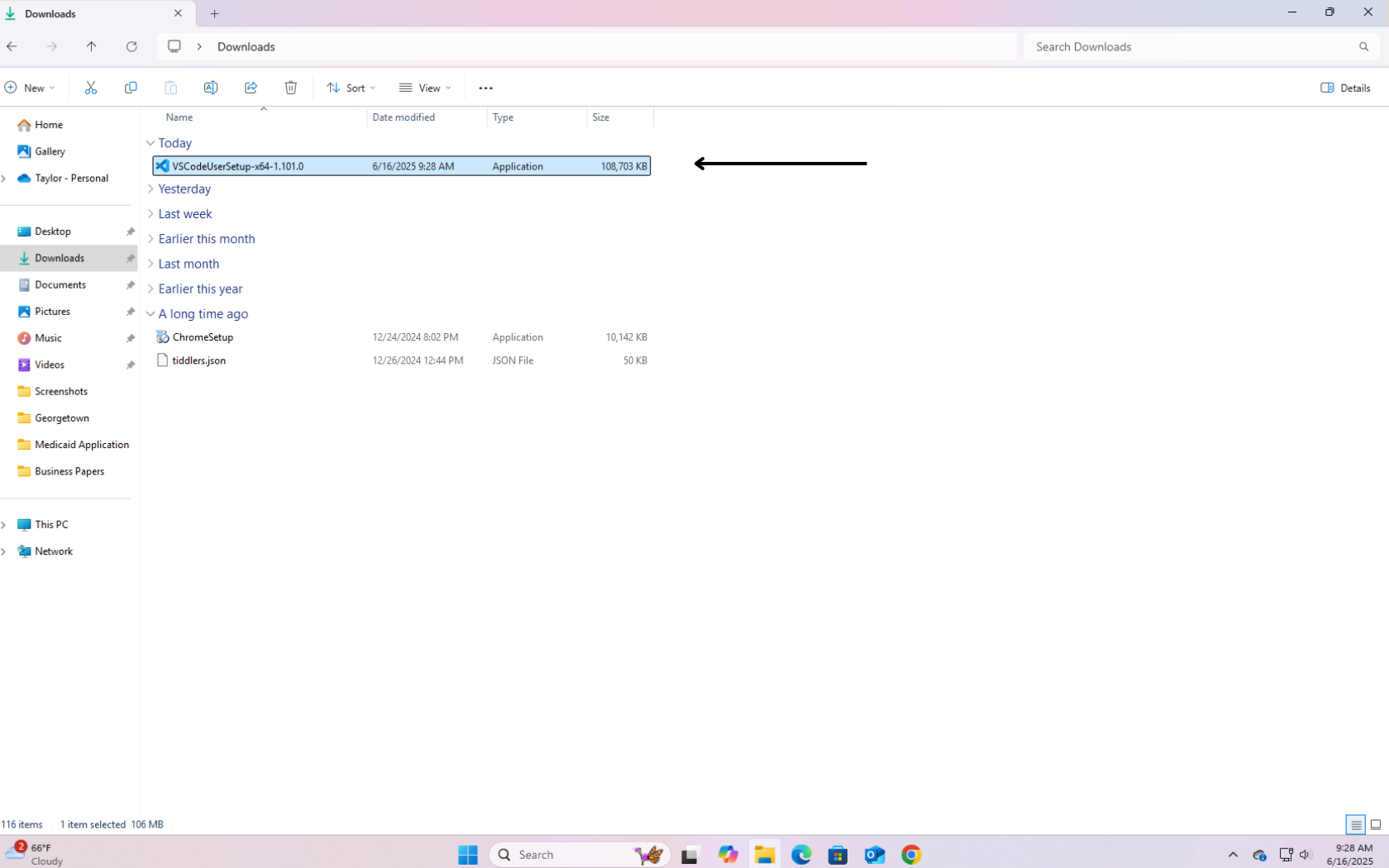
Task: Click the Forward navigation arrow
Action: point(51,46)
